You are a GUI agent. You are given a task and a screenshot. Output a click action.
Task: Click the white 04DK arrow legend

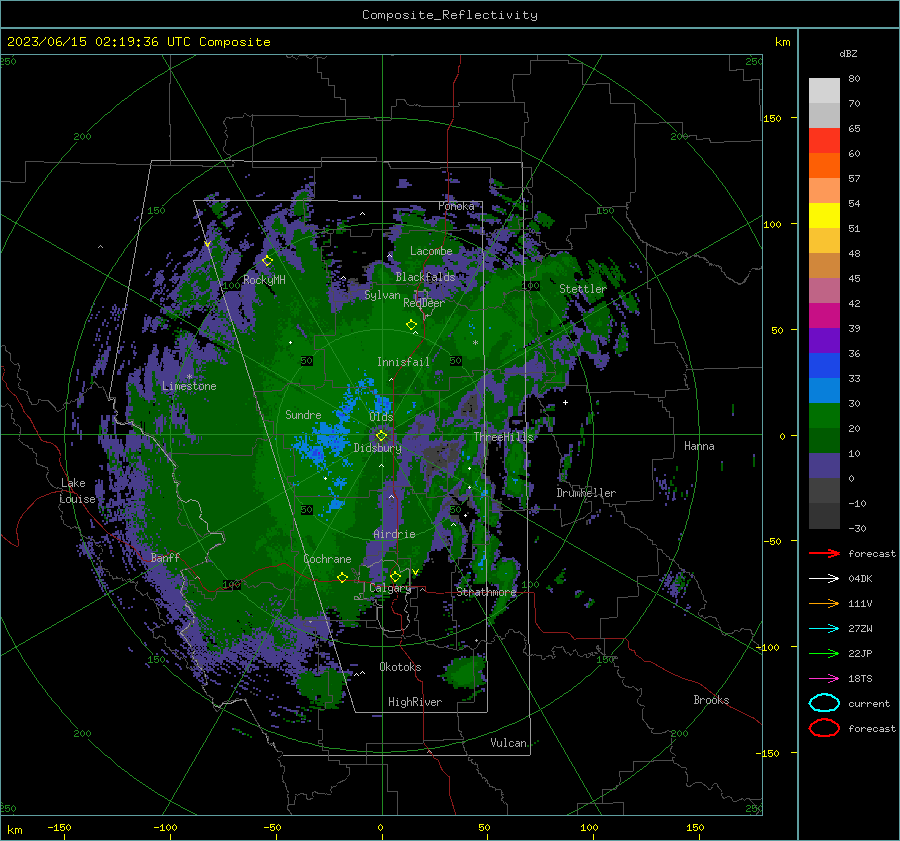click(x=824, y=579)
